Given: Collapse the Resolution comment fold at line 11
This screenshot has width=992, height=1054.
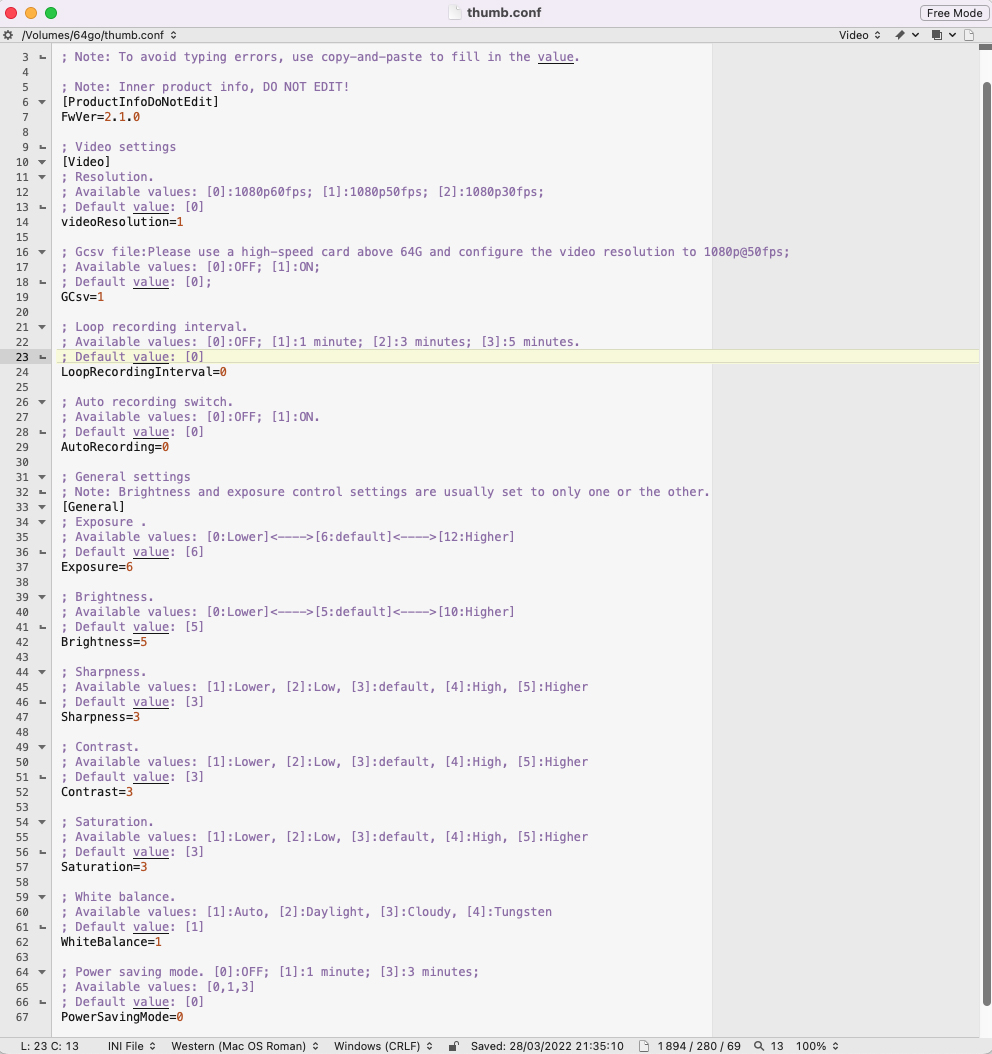Looking at the screenshot, I should click(x=42, y=177).
